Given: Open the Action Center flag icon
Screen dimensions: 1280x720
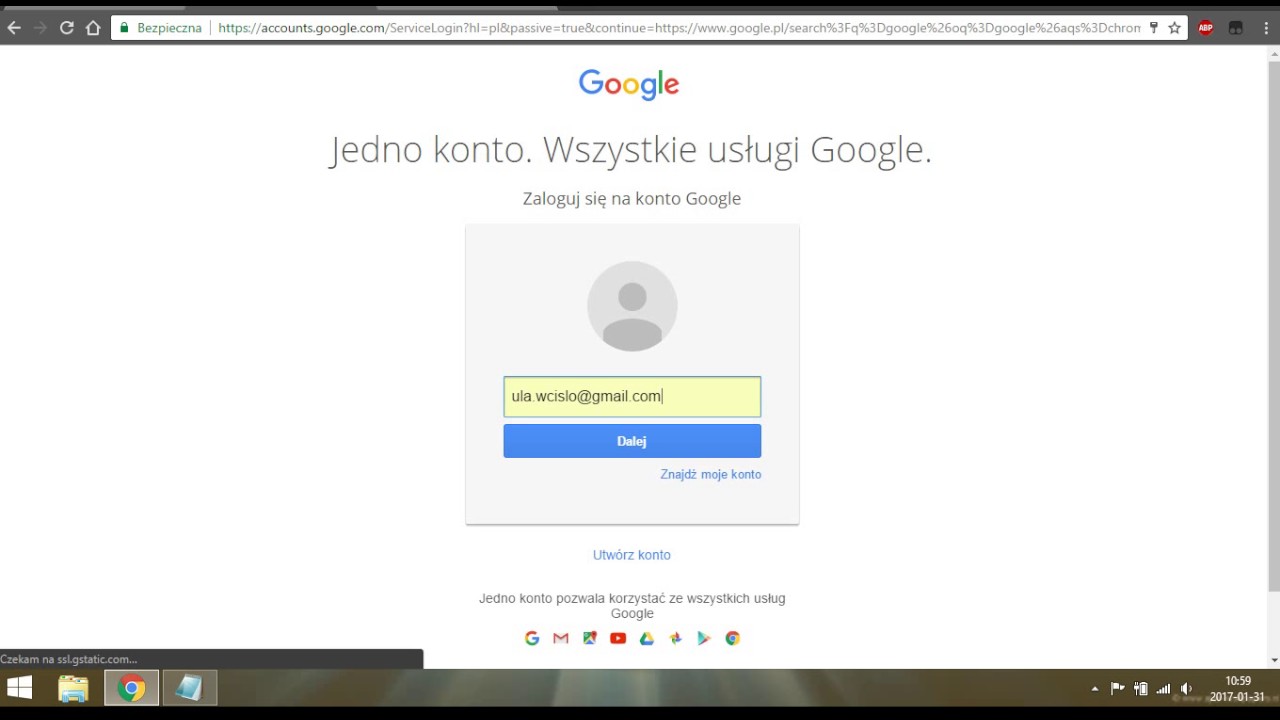Looking at the screenshot, I should click(1118, 688).
